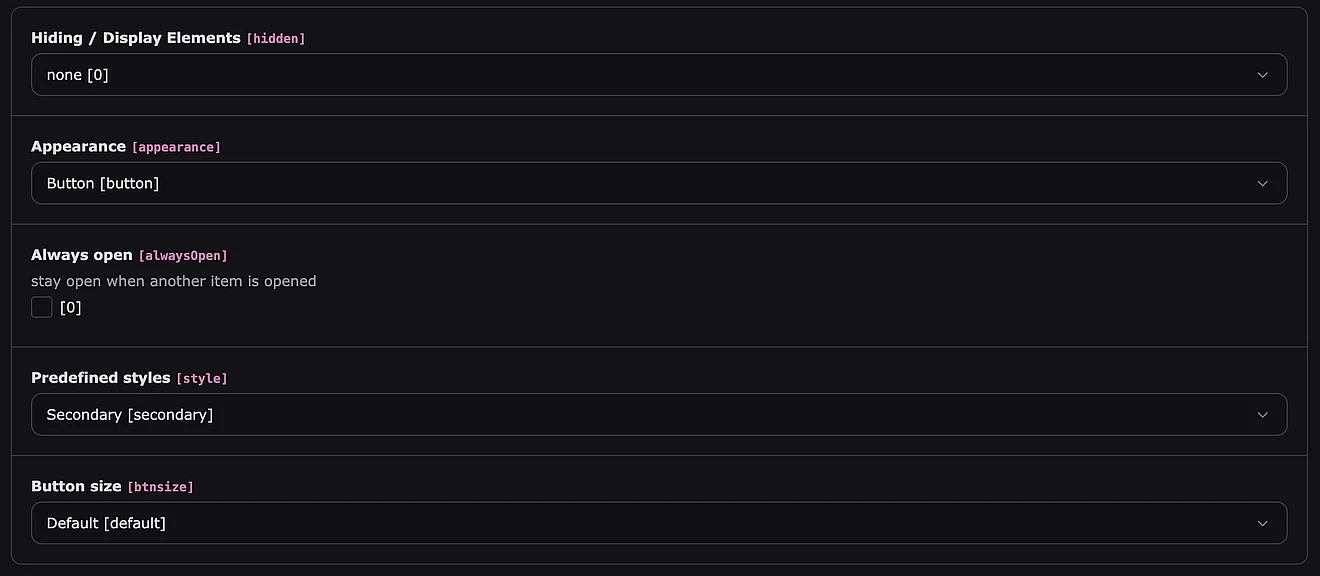Click the chevron arrow in the Predefined styles field
Screen dimensions: 1320x576
point(1262,415)
